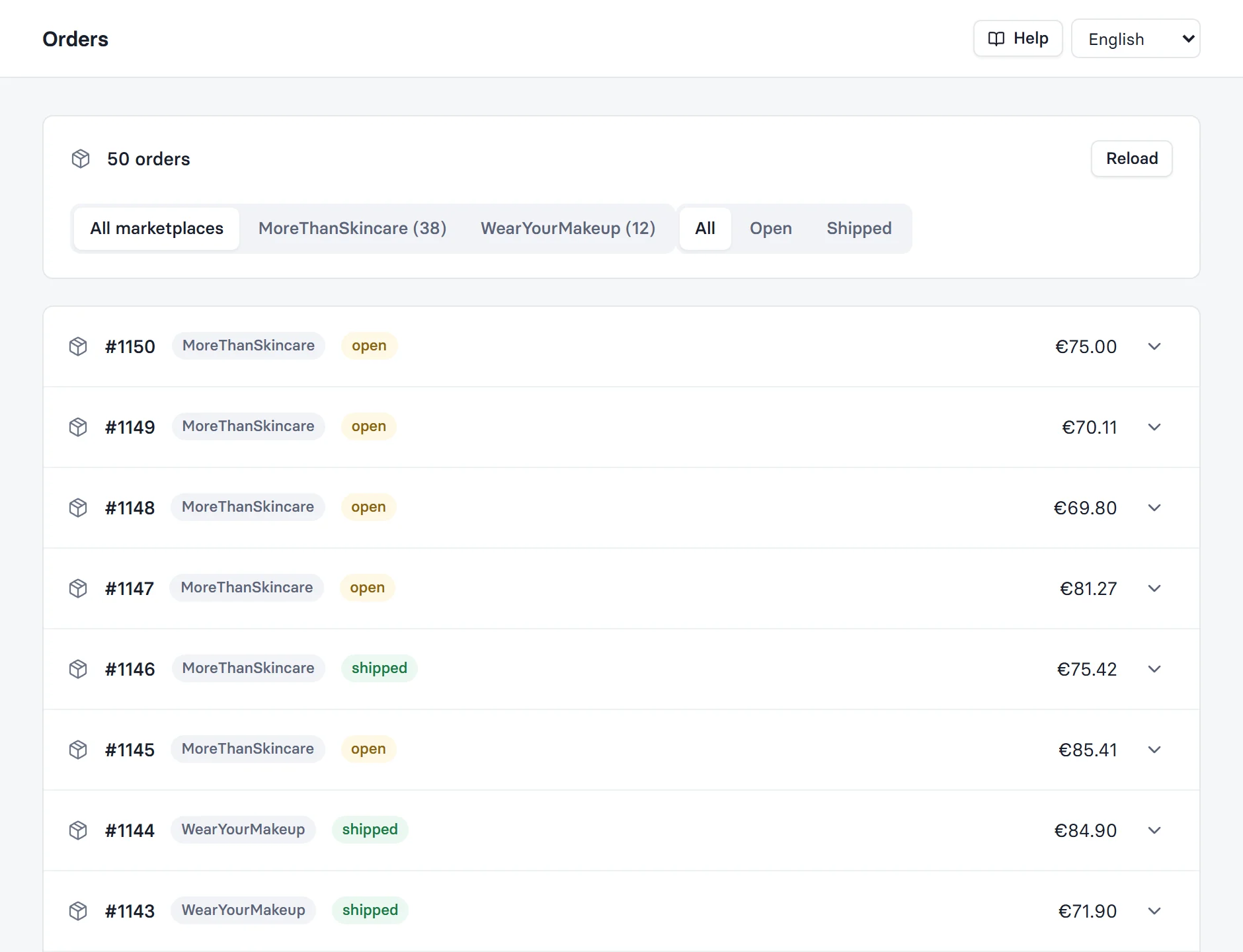This screenshot has height=952, width=1243.
Task: Click the package icon beside order #1144
Action: coord(78,830)
